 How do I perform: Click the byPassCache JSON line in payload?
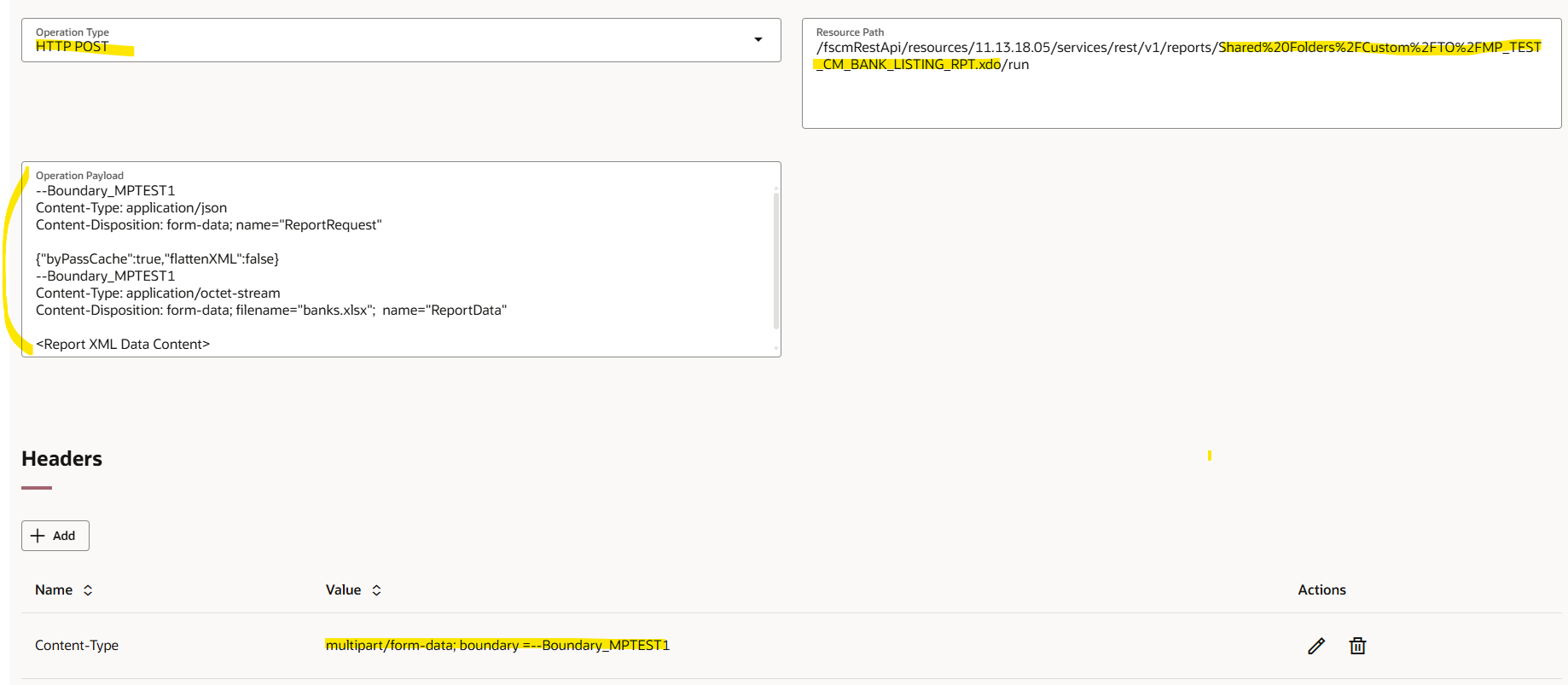157,258
